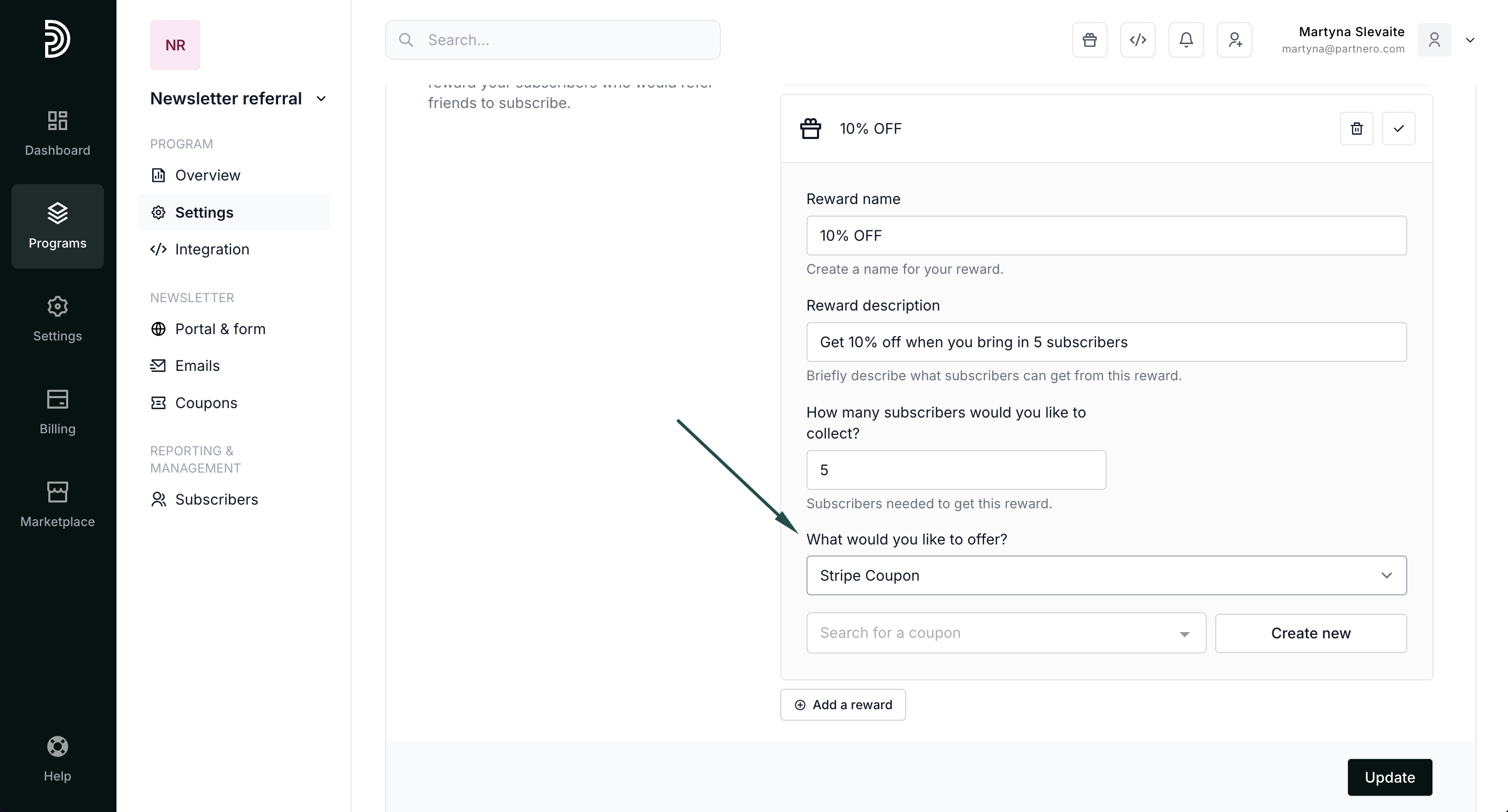Click the Update button

(1389, 777)
